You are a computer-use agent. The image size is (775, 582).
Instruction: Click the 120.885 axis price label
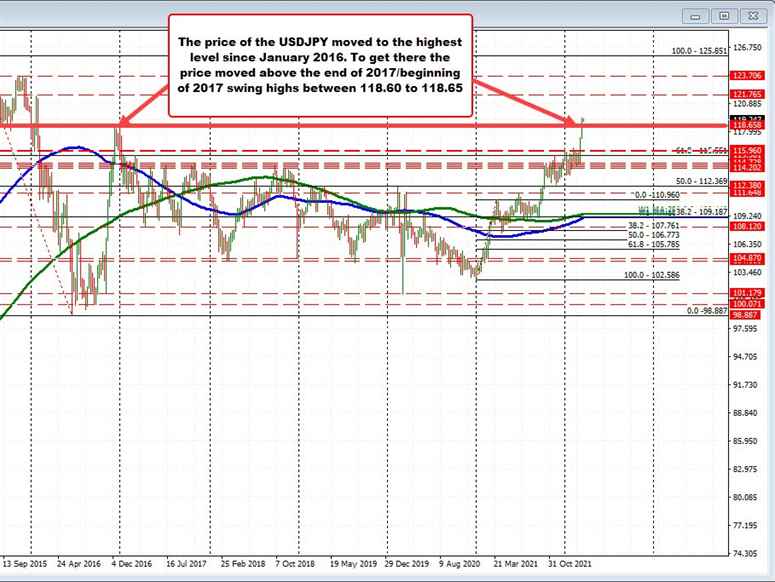[x=747, y=104]
